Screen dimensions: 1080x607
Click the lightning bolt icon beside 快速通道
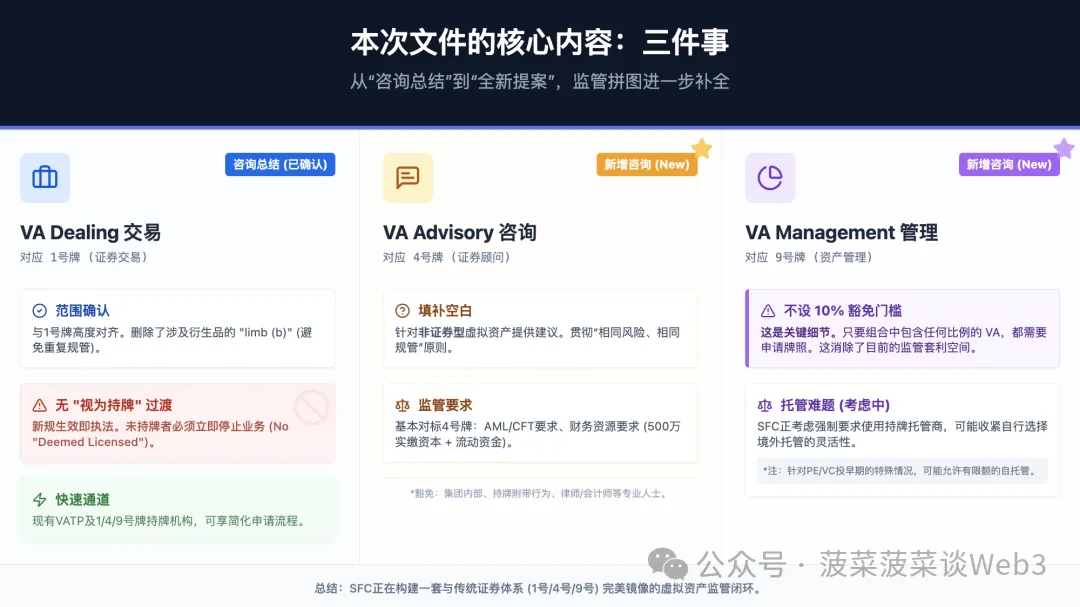40,499
